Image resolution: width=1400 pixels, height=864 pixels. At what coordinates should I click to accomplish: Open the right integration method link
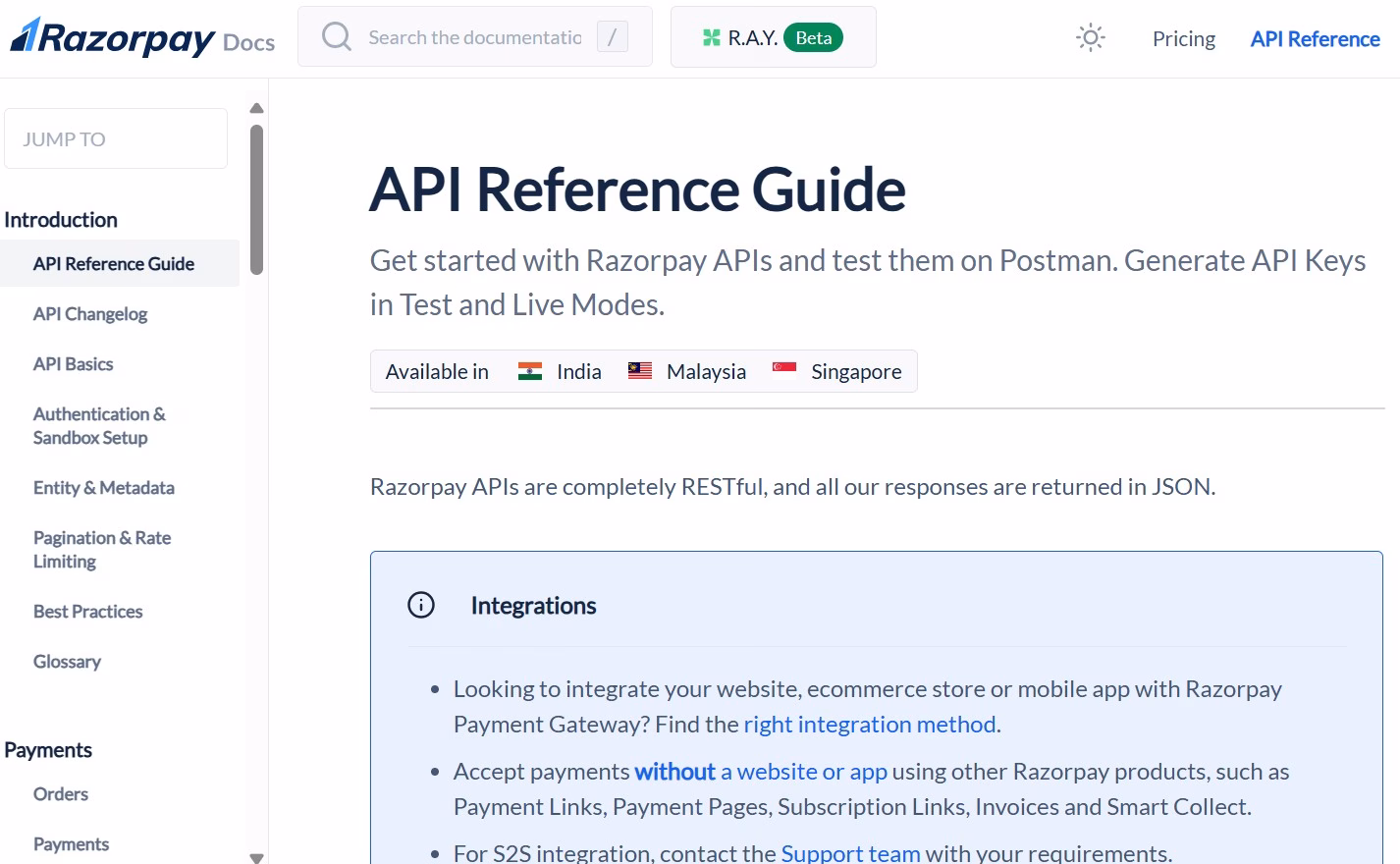point(869,724)
